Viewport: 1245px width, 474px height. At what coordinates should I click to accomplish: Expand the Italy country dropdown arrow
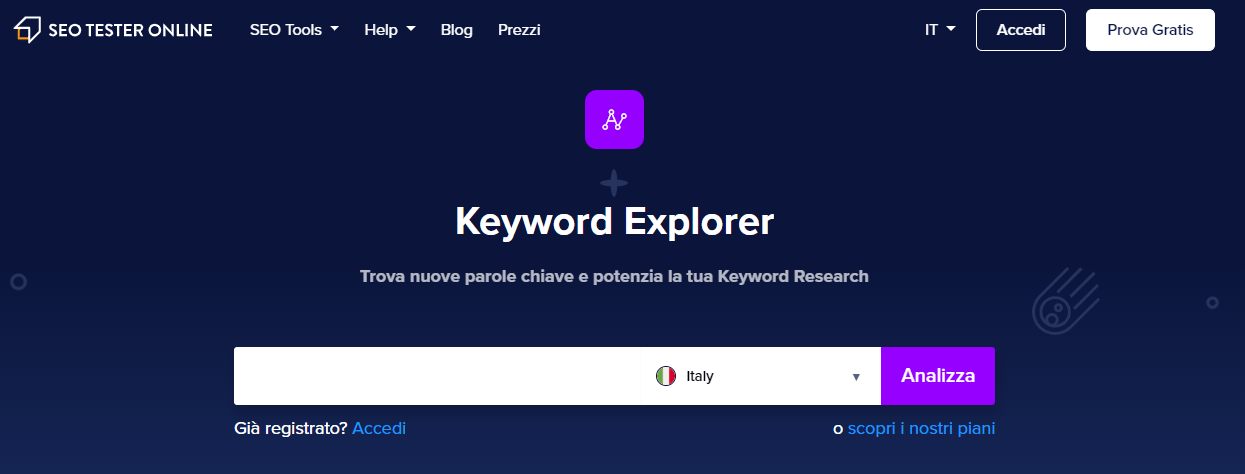[x=856, y=377]
